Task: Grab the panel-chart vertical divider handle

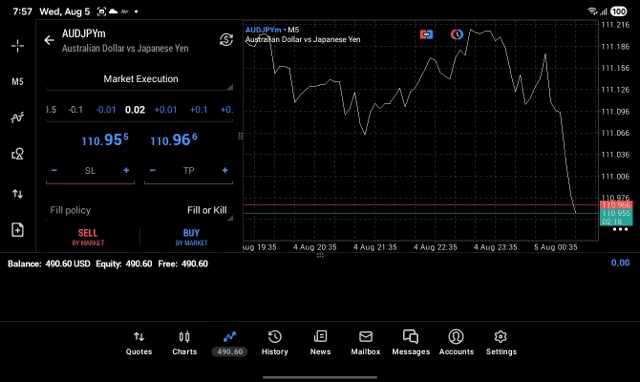Action: [x=241, y=136]
